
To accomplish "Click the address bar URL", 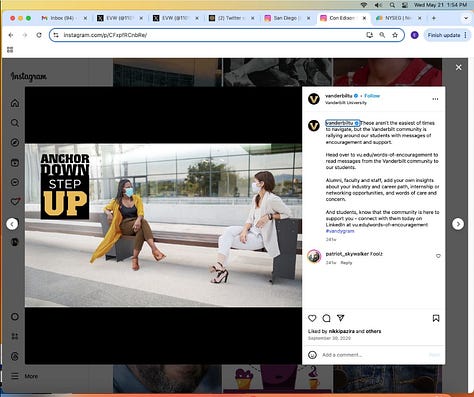I will coord(105,35).
